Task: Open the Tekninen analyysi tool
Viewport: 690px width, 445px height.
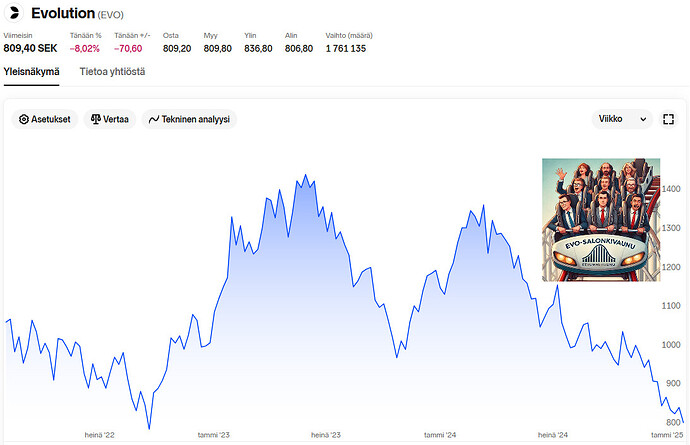Action: coord(196,119)
